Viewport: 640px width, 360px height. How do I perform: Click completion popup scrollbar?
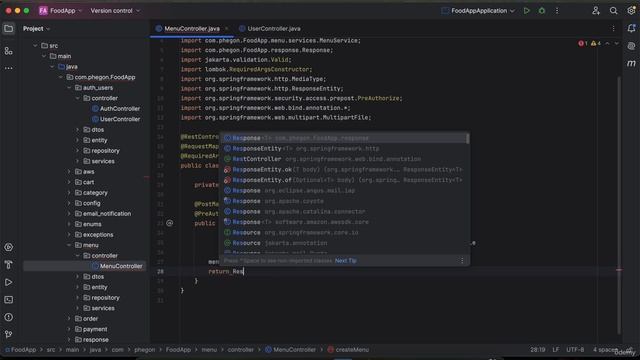click(468, 139)
